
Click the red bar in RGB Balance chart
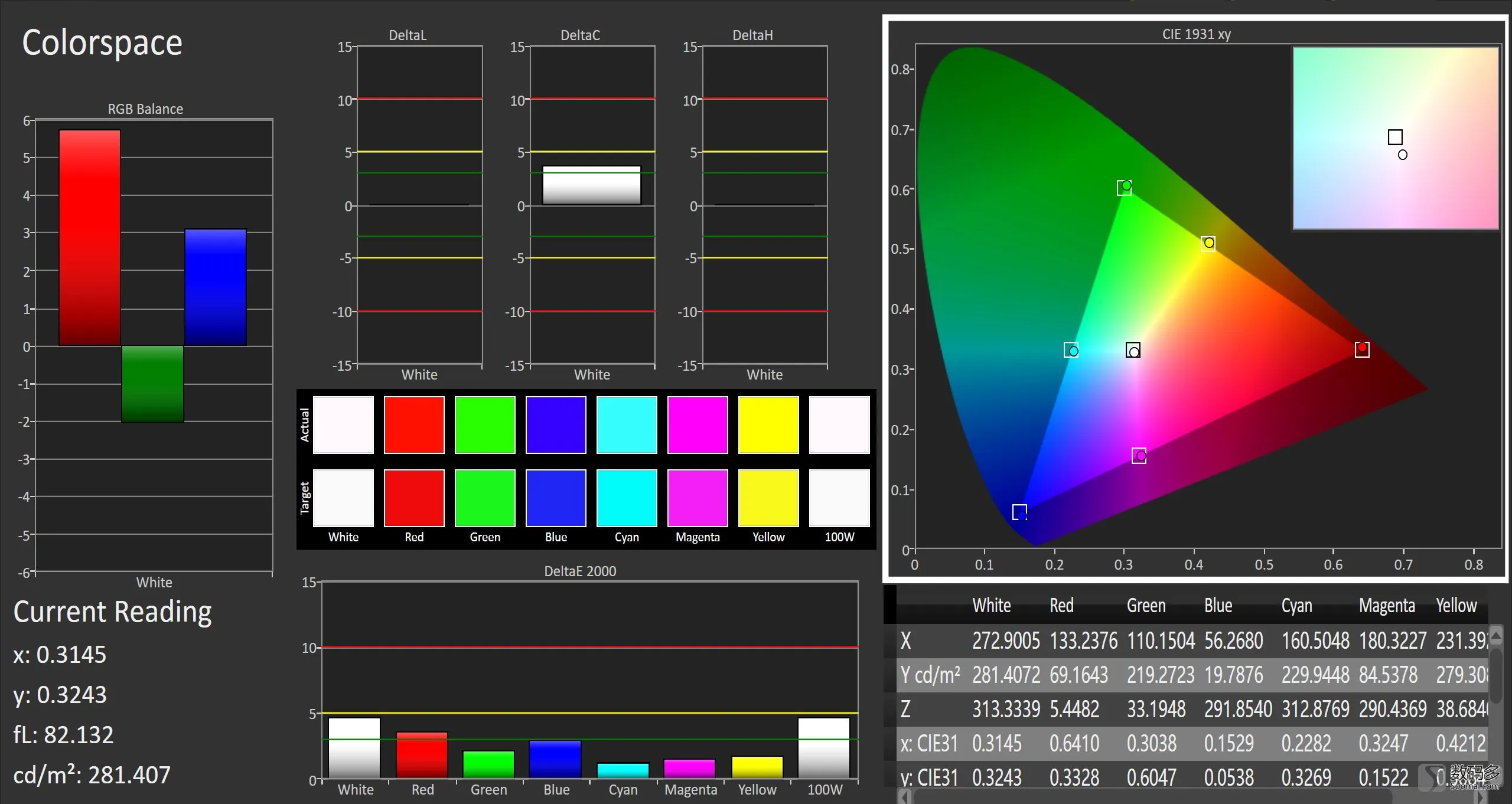tap(90, 237)
